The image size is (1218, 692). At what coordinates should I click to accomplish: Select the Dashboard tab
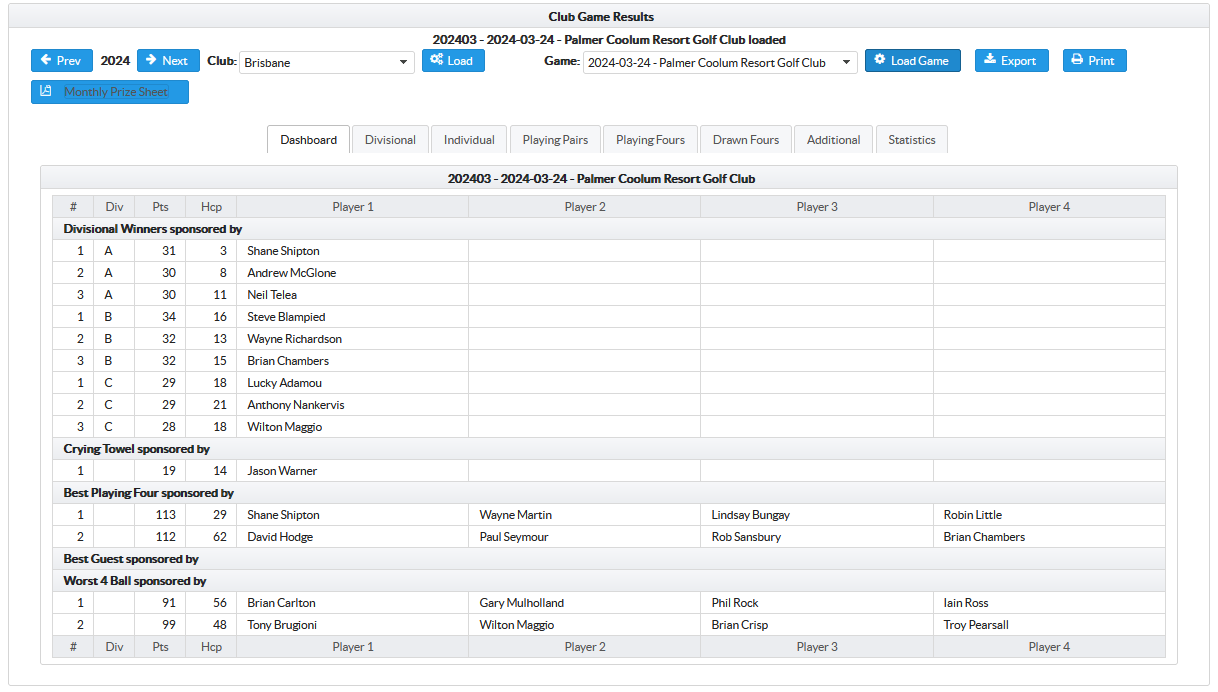click(308, 140)
